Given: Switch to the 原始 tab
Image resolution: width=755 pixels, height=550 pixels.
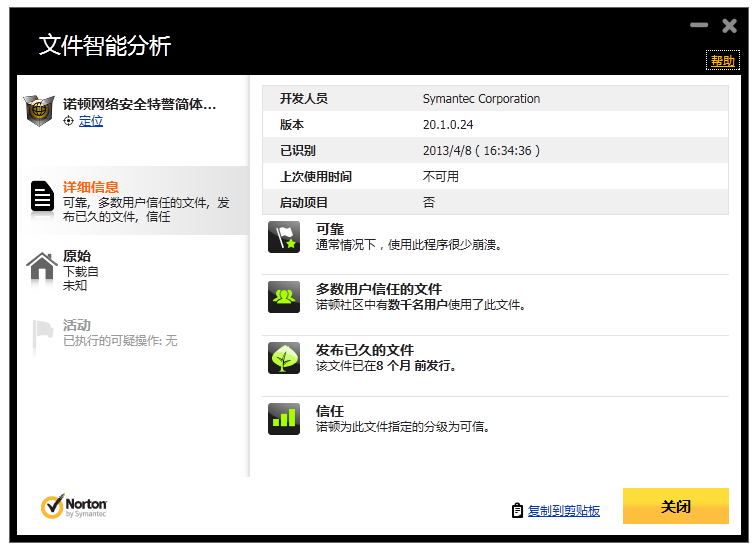Looking at the screenshot, I should pos(77,256).
